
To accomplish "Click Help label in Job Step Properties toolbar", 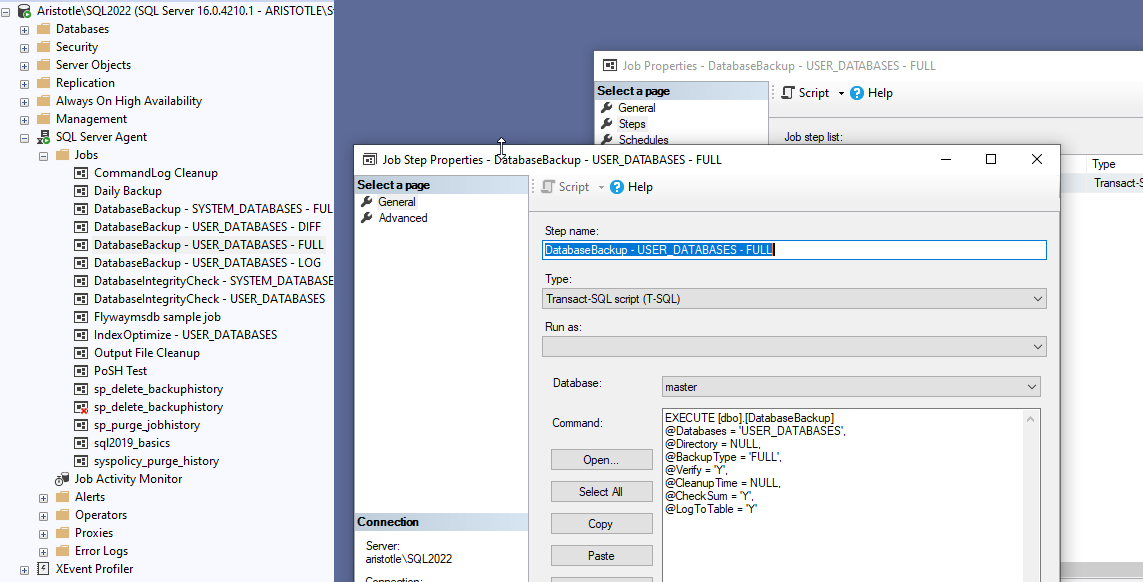I will coord(640,187).
